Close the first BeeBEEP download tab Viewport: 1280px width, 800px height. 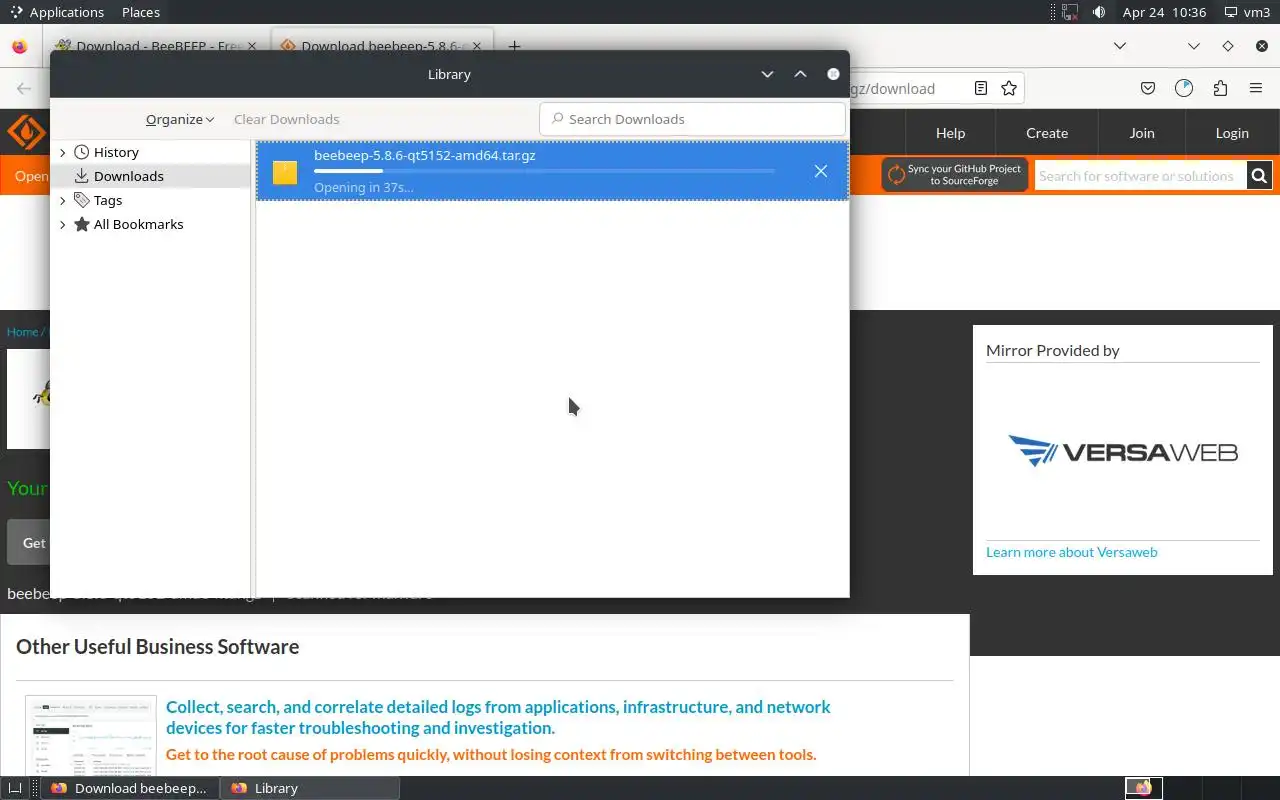251,46
